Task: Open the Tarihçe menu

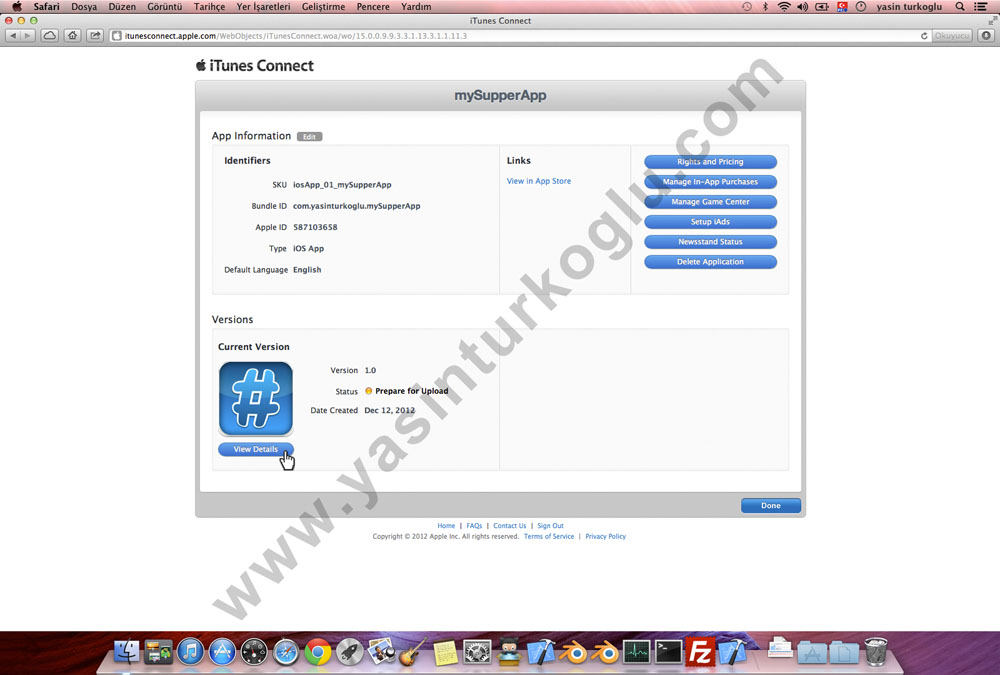Action: 209,6
